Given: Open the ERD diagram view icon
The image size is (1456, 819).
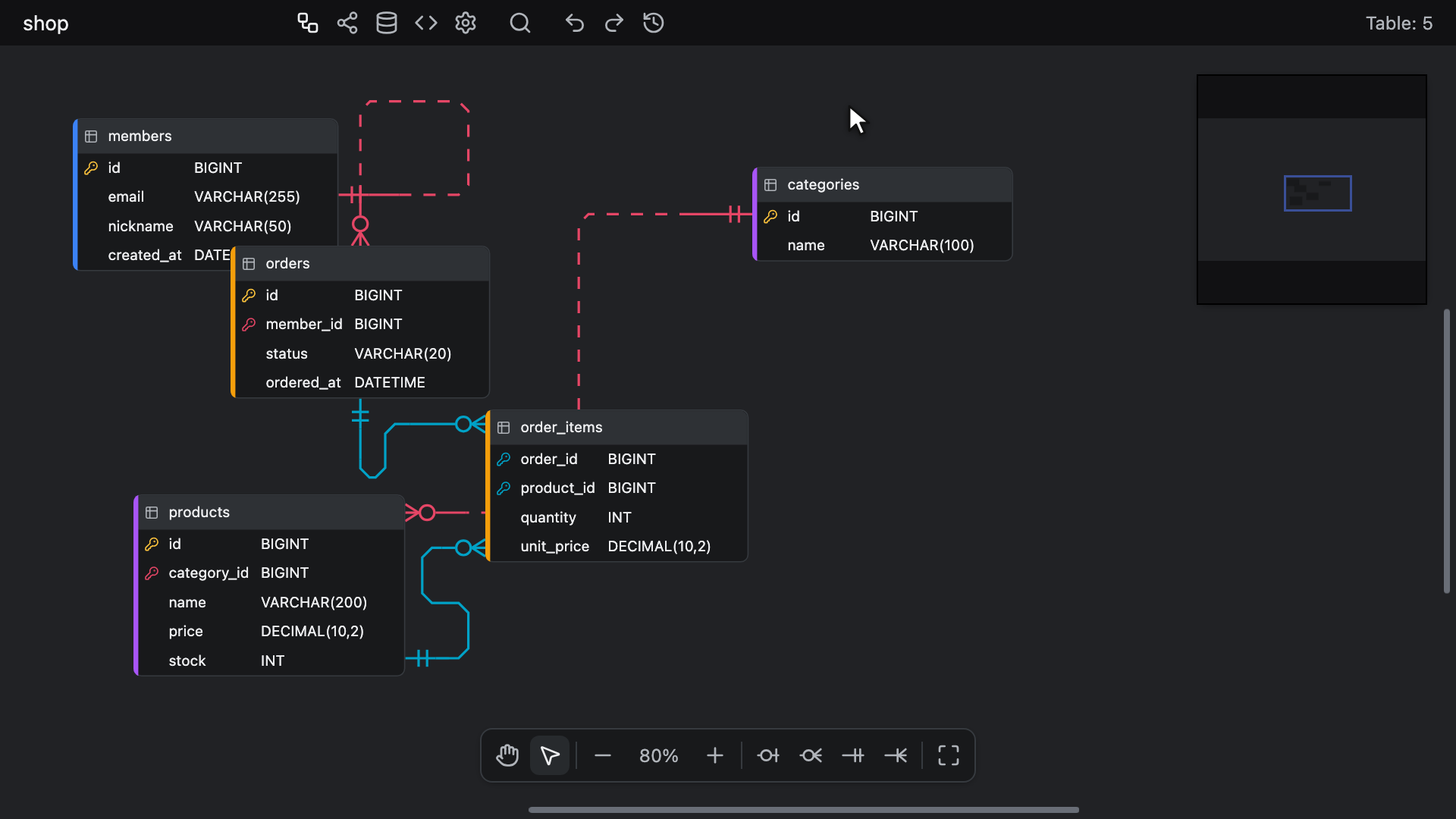Looking at the screenshot, I should [307, 23].
